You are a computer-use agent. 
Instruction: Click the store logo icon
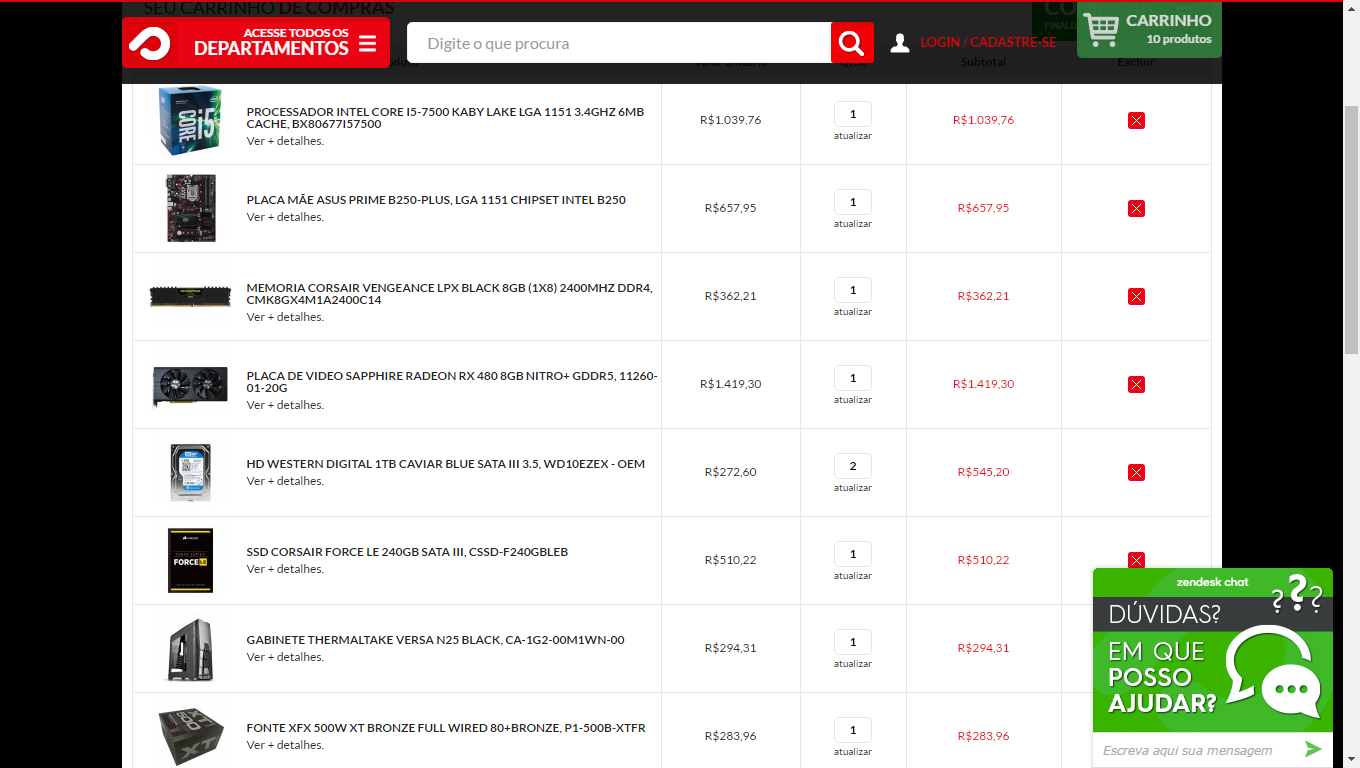[150, 43]
